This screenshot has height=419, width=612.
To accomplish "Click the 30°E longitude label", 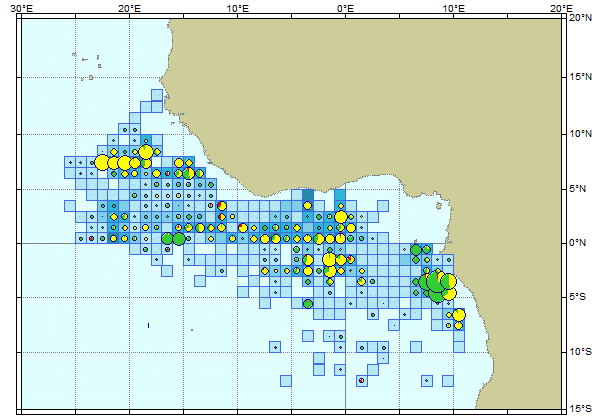I will (x=21, y=8).
